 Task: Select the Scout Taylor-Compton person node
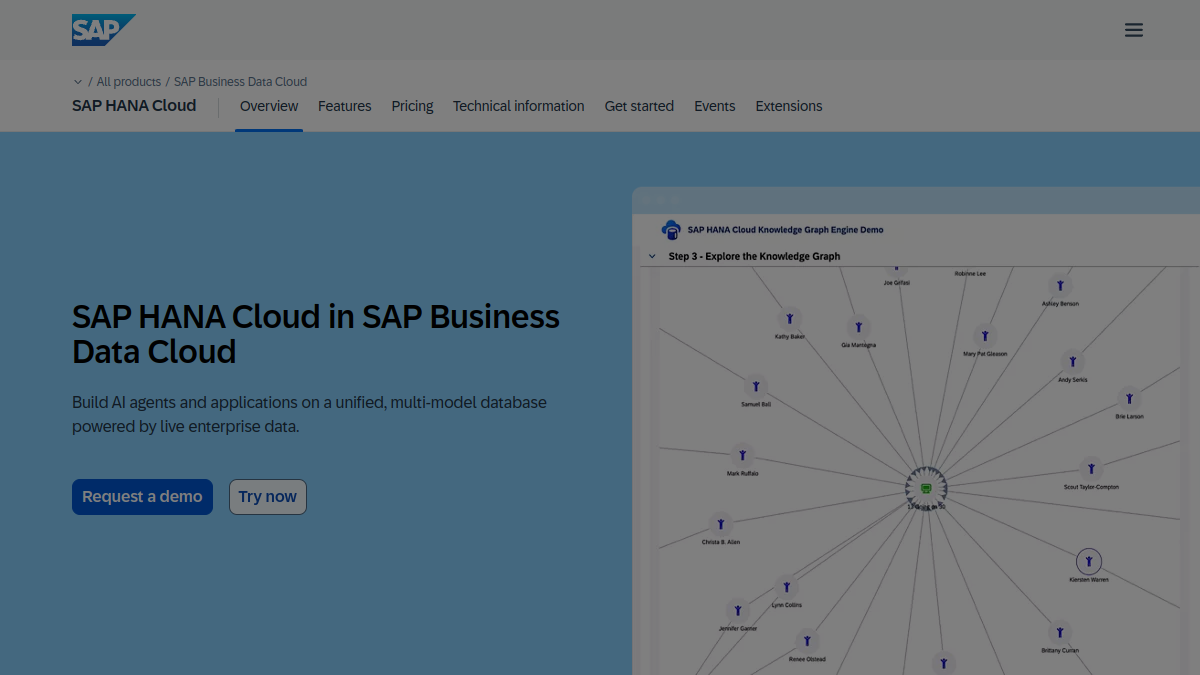(1091, 468)
